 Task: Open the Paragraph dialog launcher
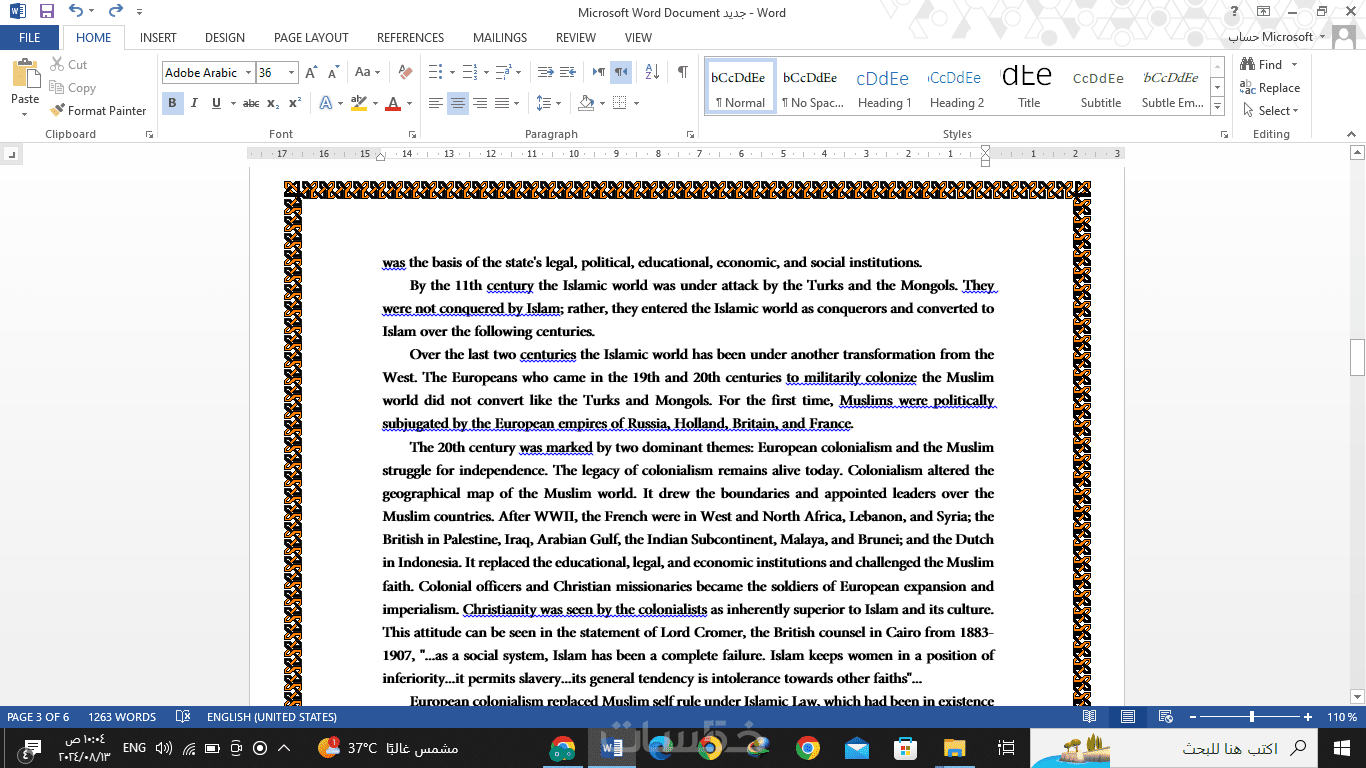pos(690,134)
